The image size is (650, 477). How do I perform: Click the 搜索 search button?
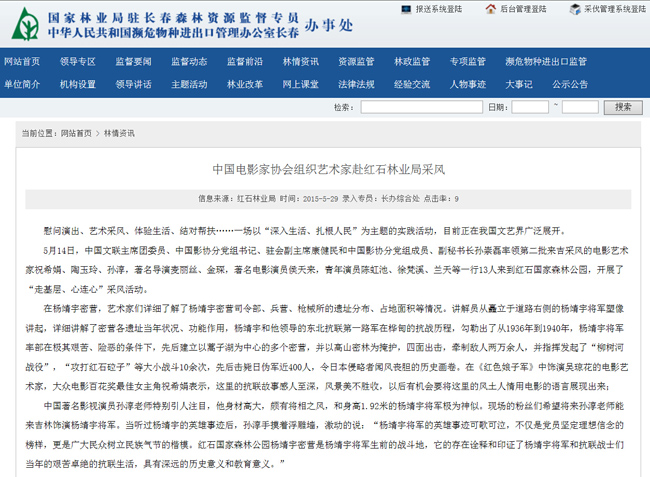coord(623,107)
